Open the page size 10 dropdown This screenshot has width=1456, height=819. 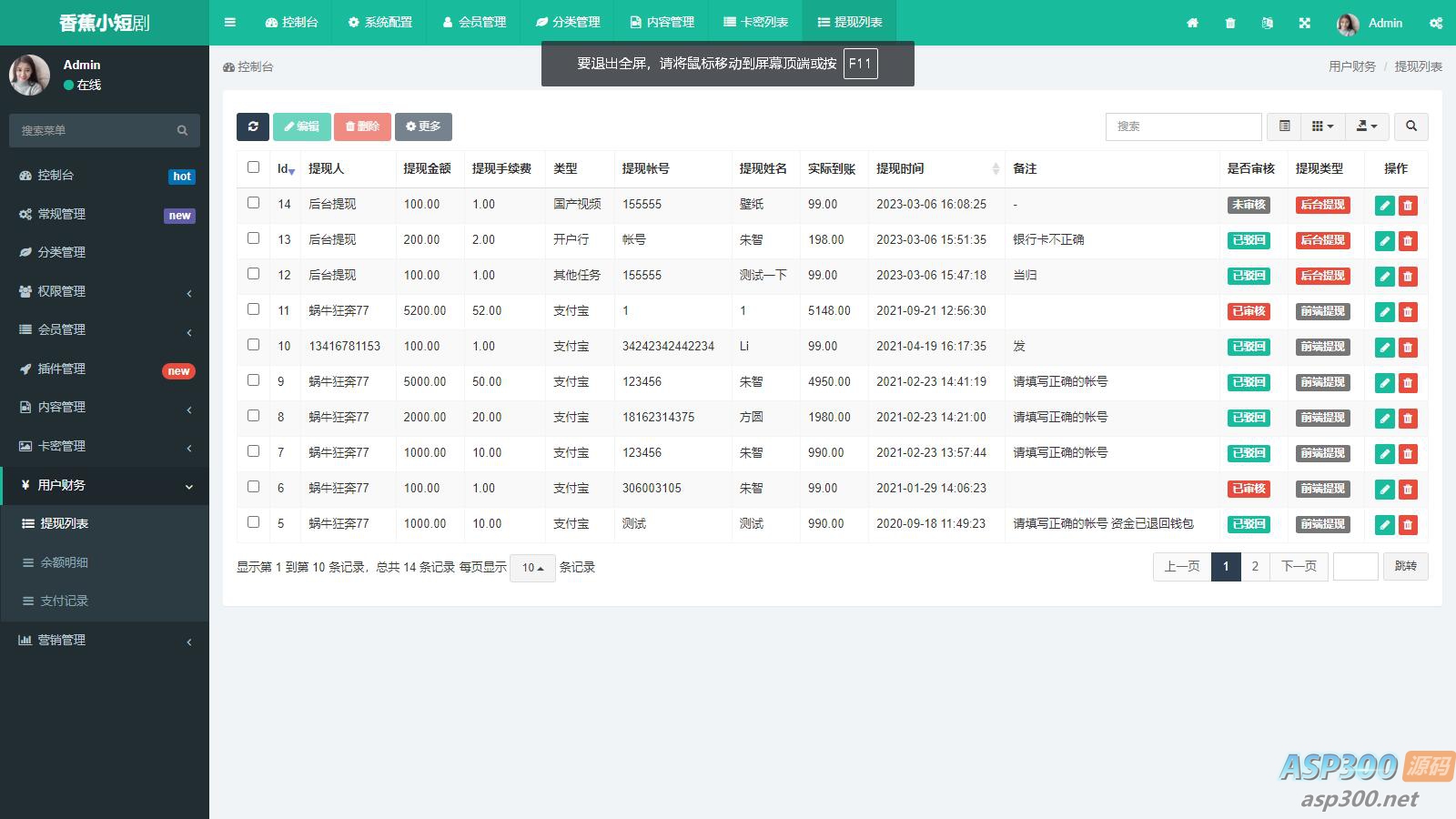tap(532, 568)
